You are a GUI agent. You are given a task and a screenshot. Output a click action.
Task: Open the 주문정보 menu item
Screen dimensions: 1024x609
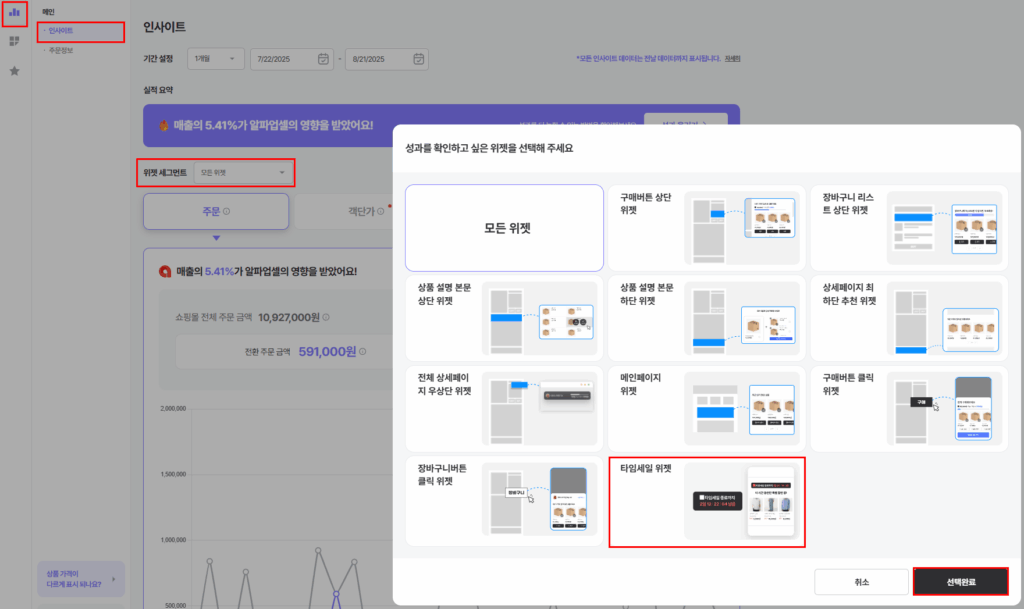(60, 51)
